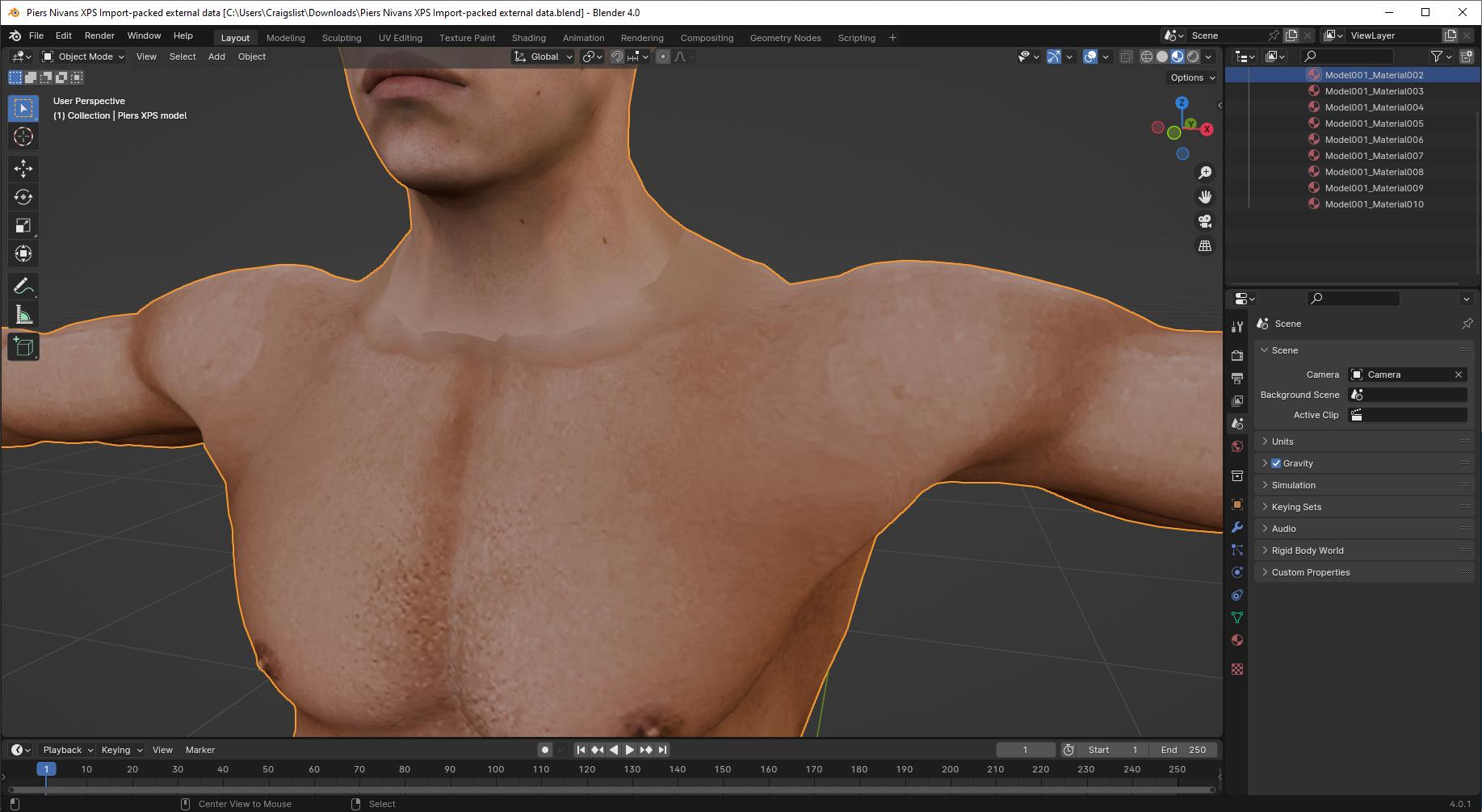The width and height of the screenshot is (1482, 812).
Task: Open the Texture properties checker tab
Action: tap(1237, 669)
